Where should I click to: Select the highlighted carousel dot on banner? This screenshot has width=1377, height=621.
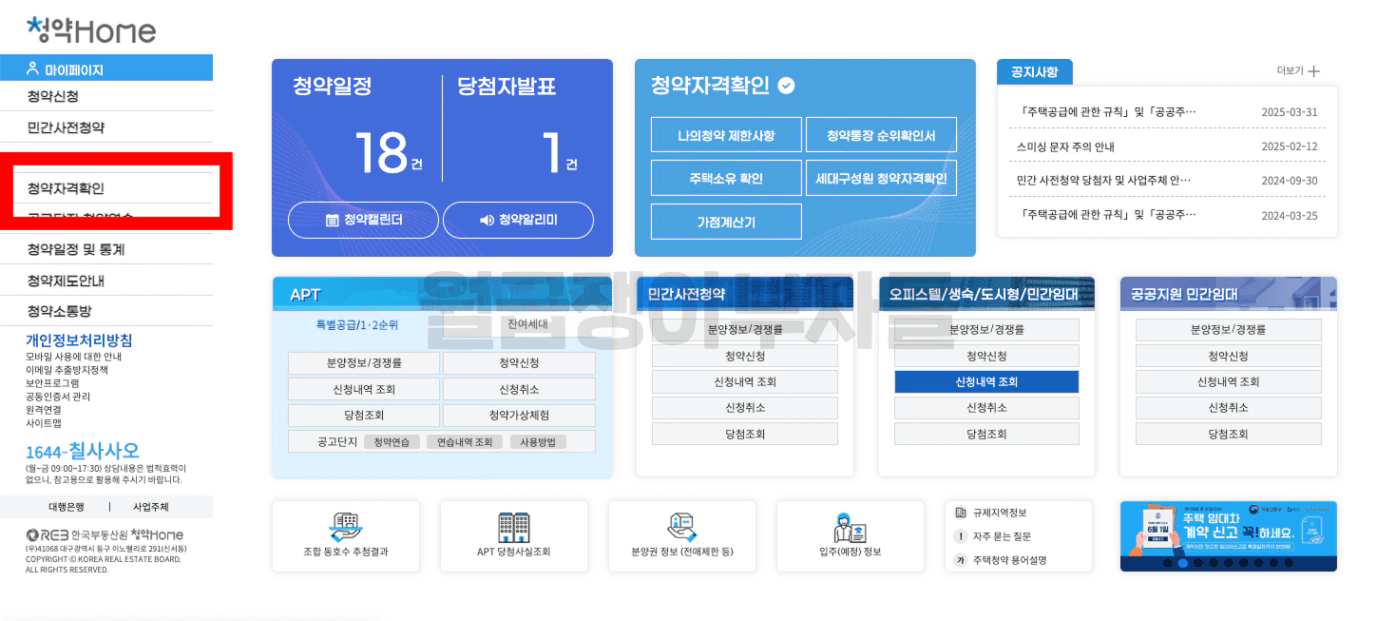1183,563
